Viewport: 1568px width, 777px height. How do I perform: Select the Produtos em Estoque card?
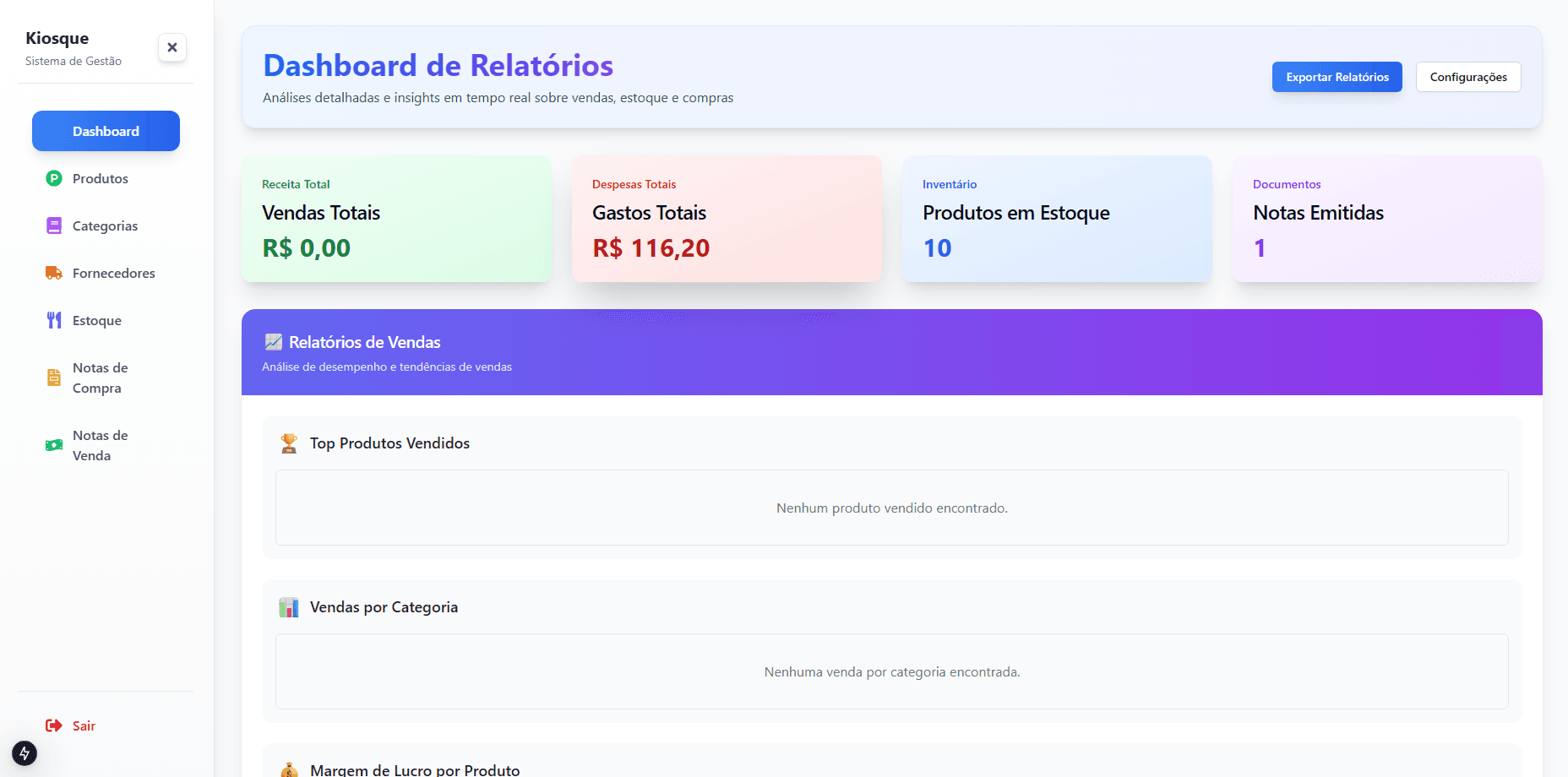[x=1056, y=219]
